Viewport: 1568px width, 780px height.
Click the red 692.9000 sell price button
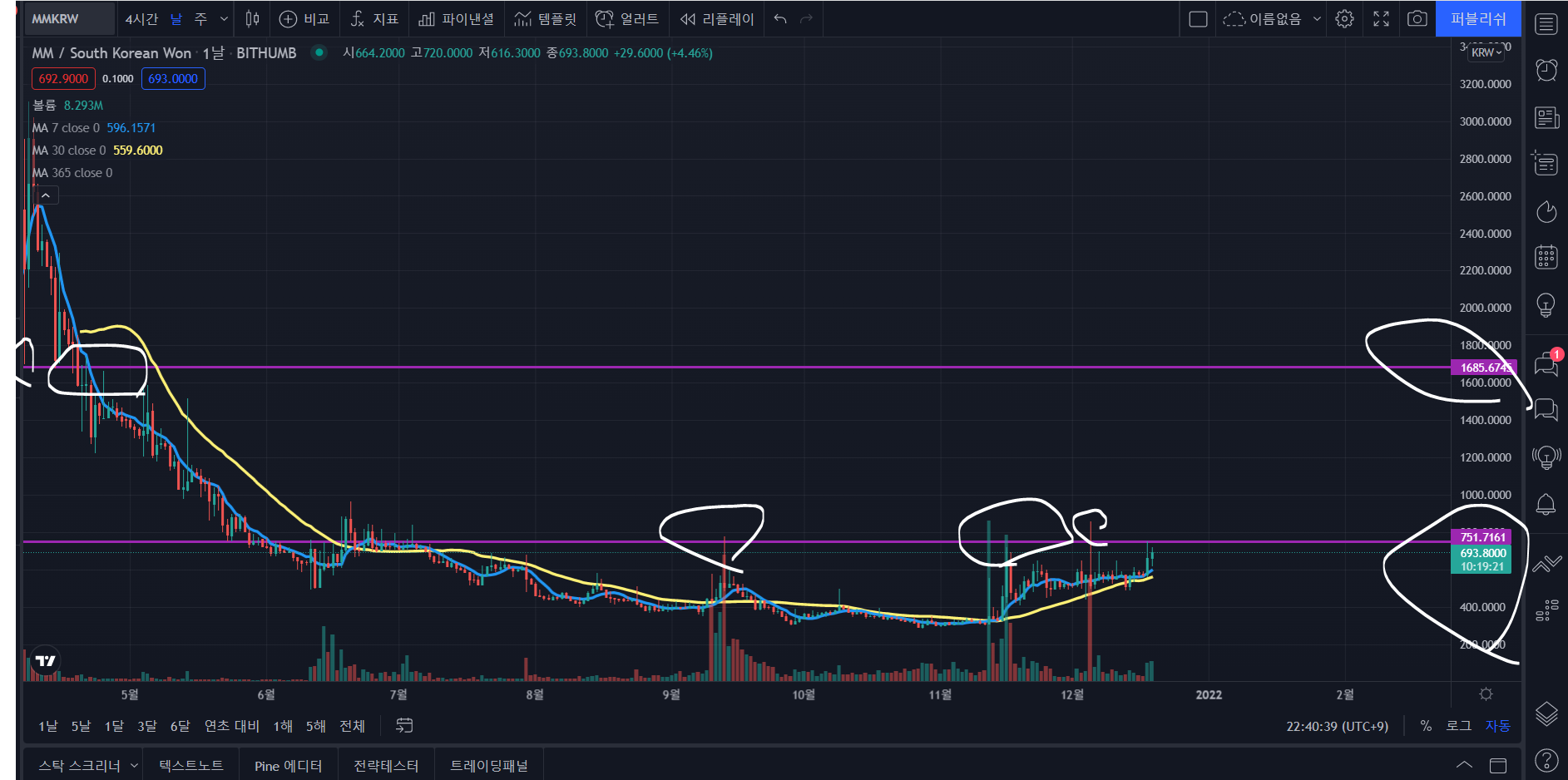[63, 78]
